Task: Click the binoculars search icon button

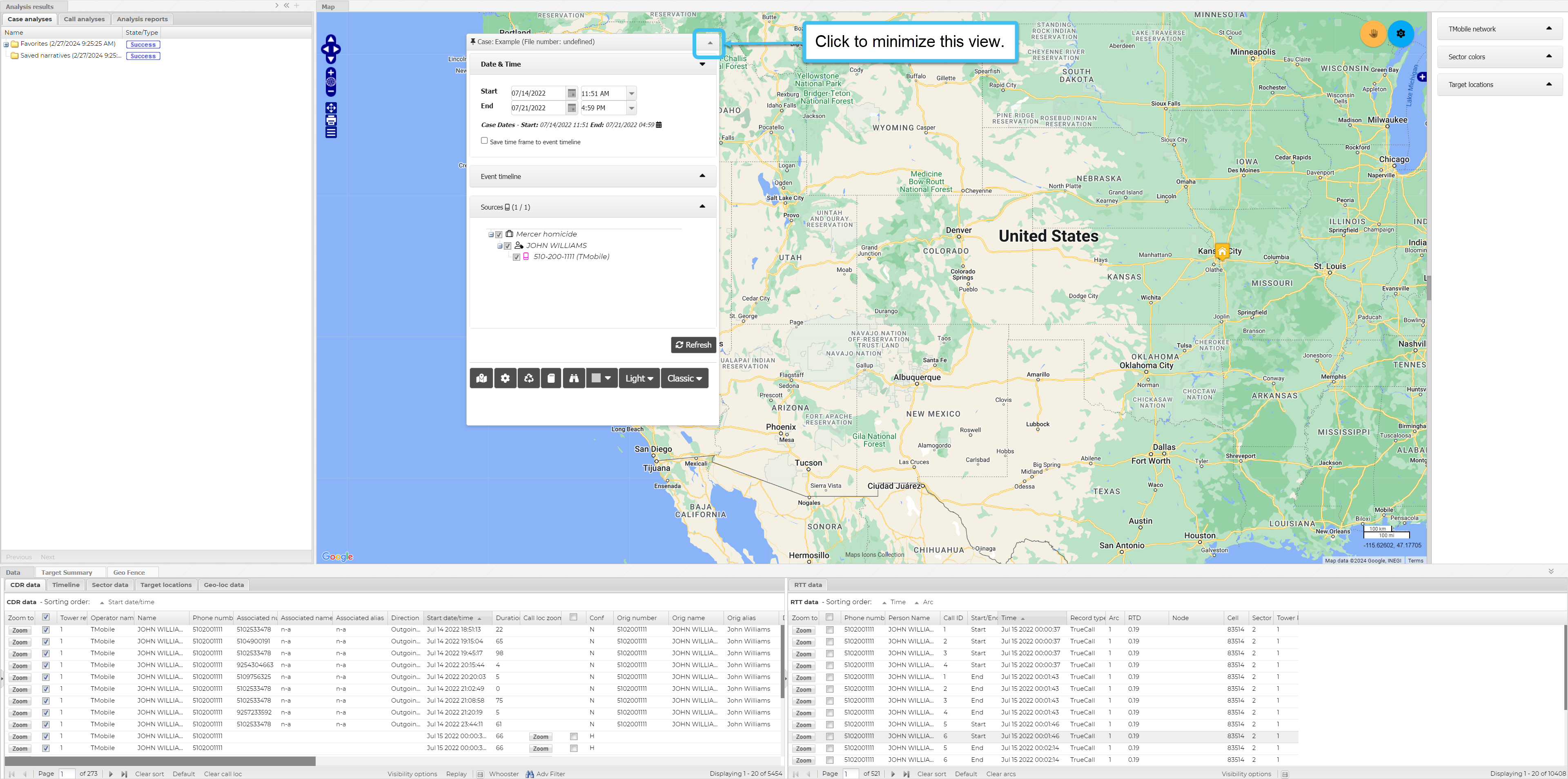Action: 573,378
